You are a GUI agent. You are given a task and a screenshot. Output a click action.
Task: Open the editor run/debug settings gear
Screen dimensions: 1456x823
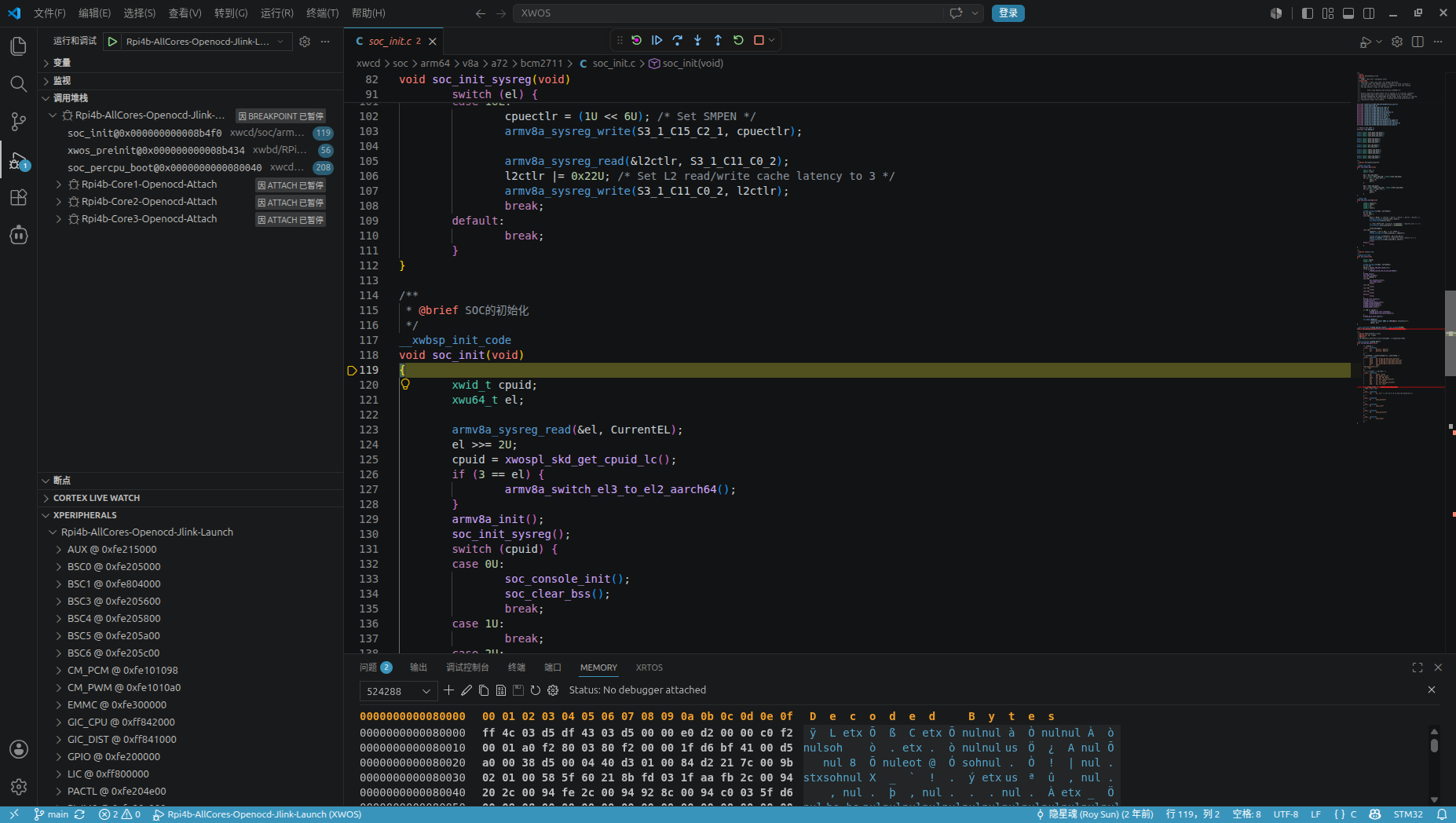pyautogui.click(x=1397, y=42)
